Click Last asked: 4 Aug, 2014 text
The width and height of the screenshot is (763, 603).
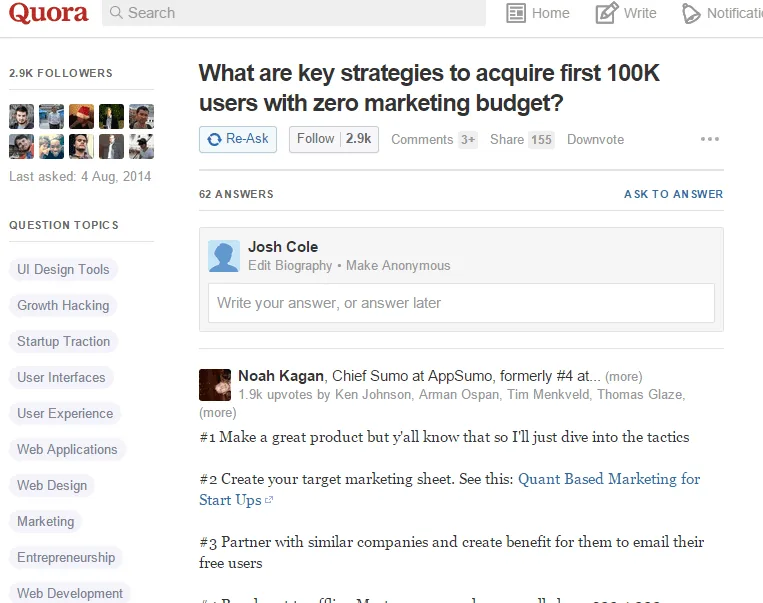80,176
